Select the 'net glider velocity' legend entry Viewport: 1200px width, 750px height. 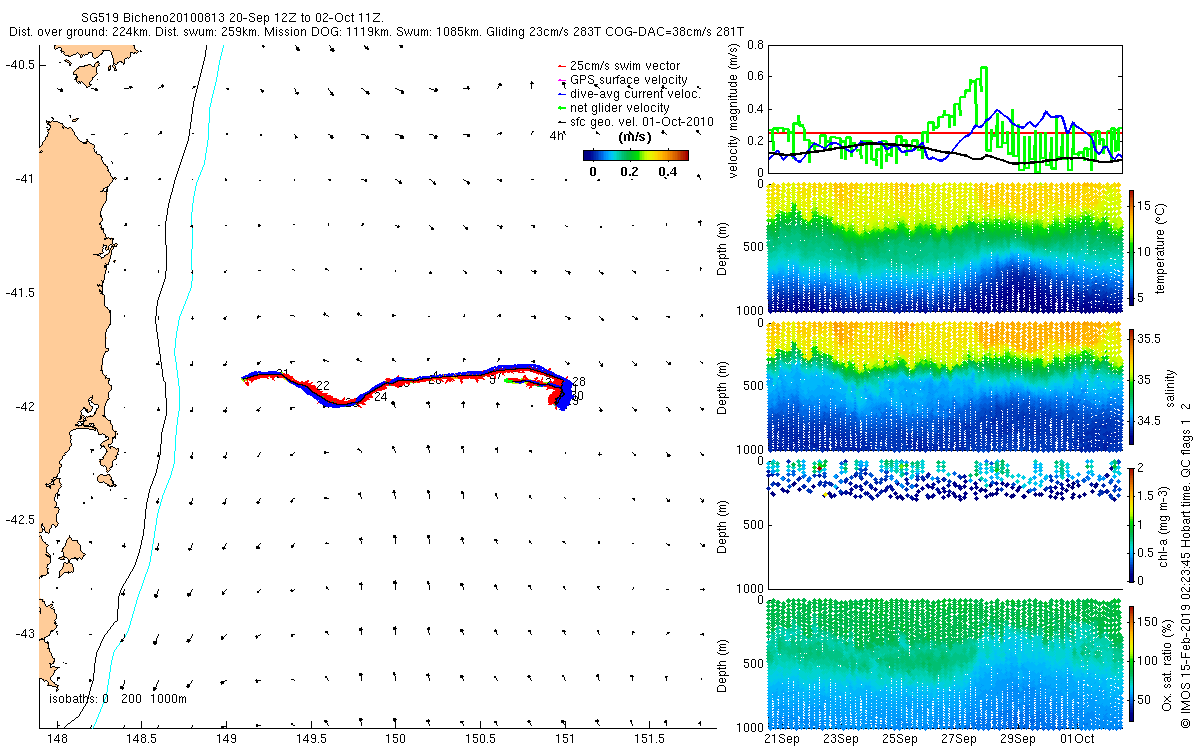613,107
